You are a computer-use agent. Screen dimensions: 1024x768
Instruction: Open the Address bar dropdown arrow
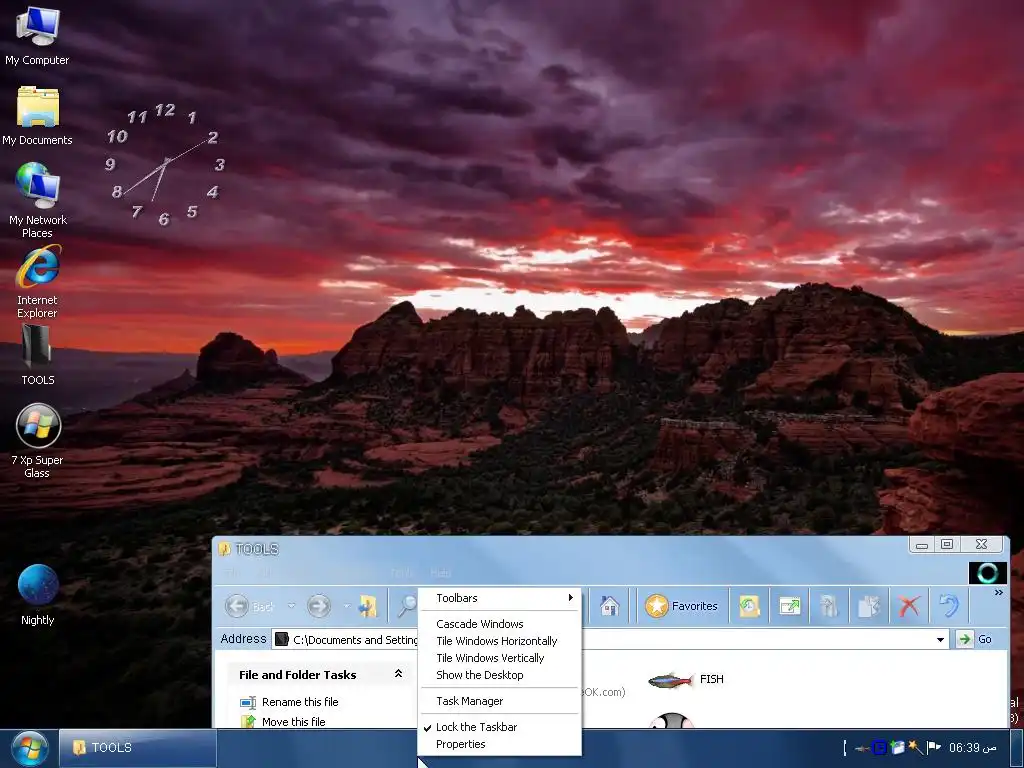pyautogui.click(x=940, y=639)
